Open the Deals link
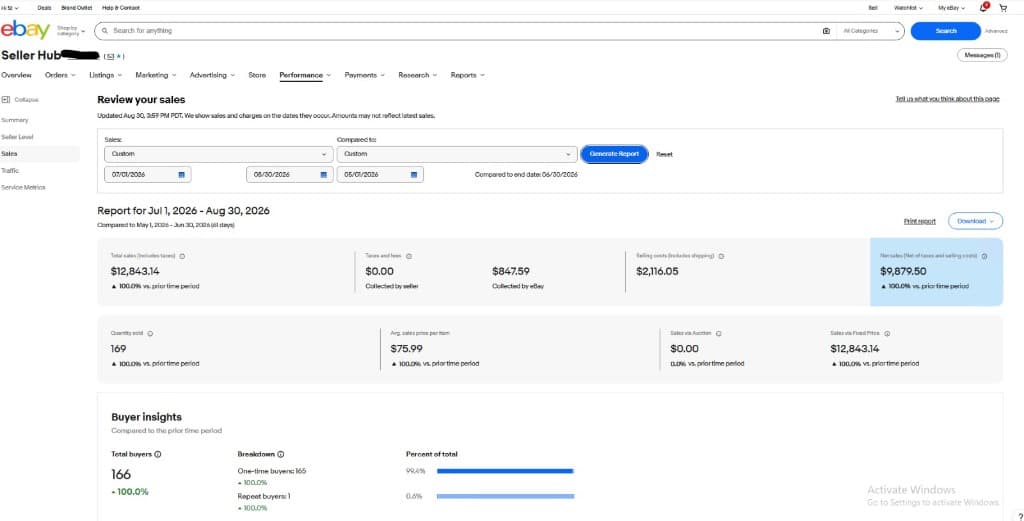Image resolution: width=1024 pixels, height=521 pixels. pyautogui.click(x=44, y=8)
